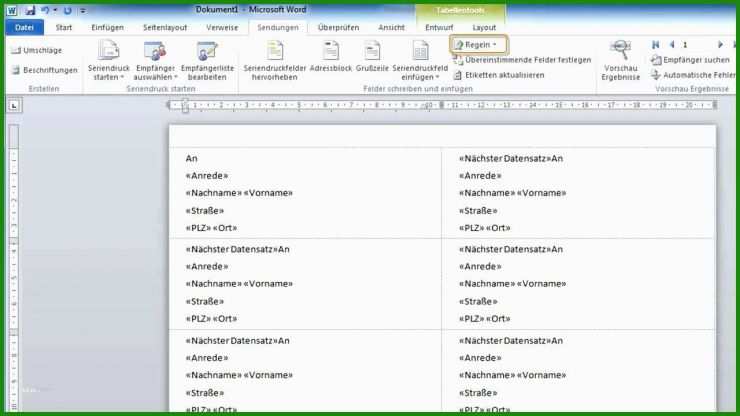Click «Nächster Datensatz» in top right label
Screen dimensions: 740x416
[505, 159]
